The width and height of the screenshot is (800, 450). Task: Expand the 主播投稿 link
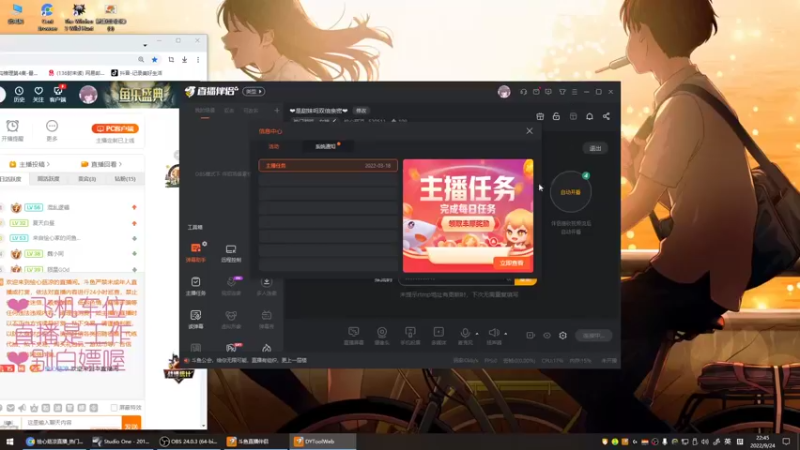[x=30, y=164]
